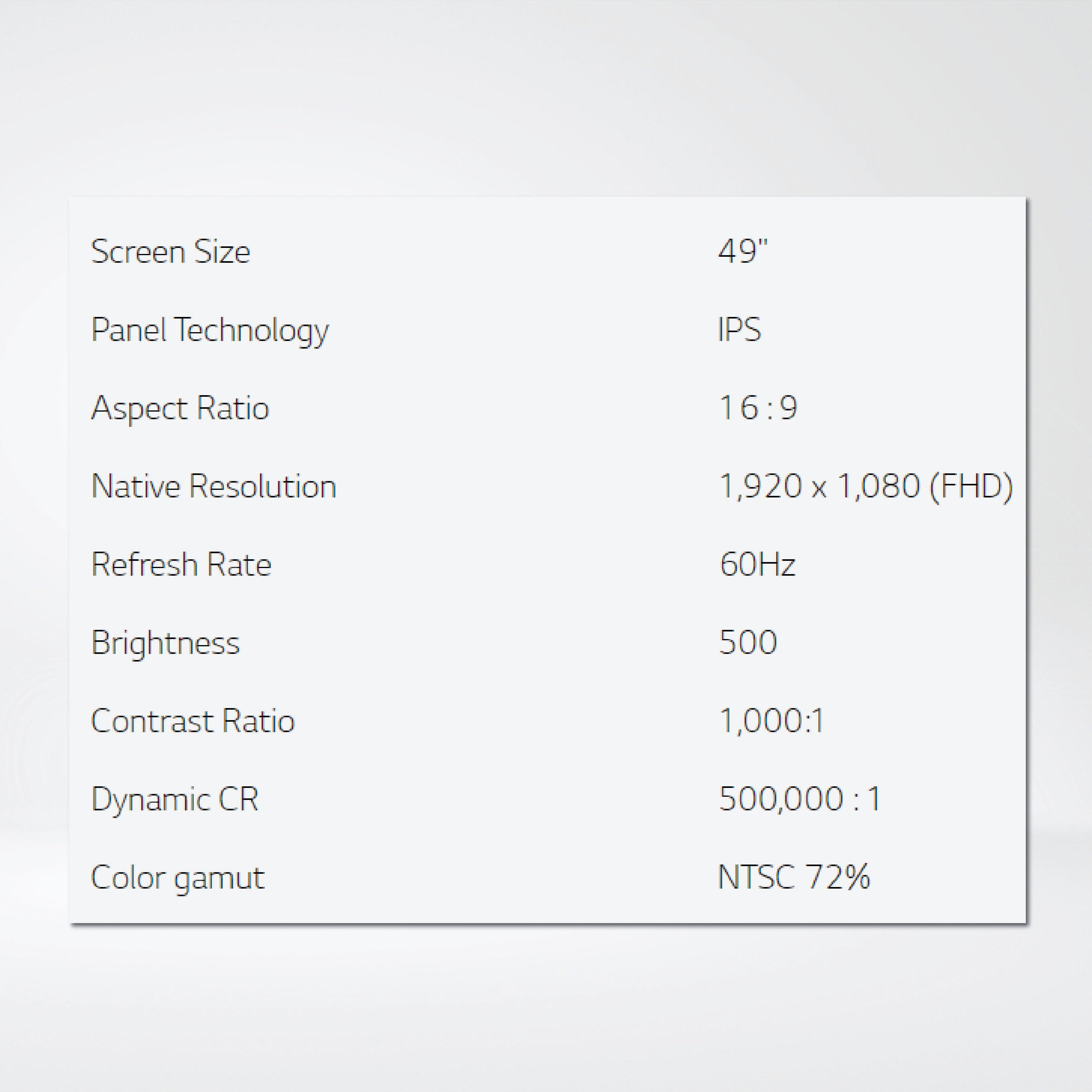
Task: Select the 1,000:1 contrast value
Action: coord(771,721)
